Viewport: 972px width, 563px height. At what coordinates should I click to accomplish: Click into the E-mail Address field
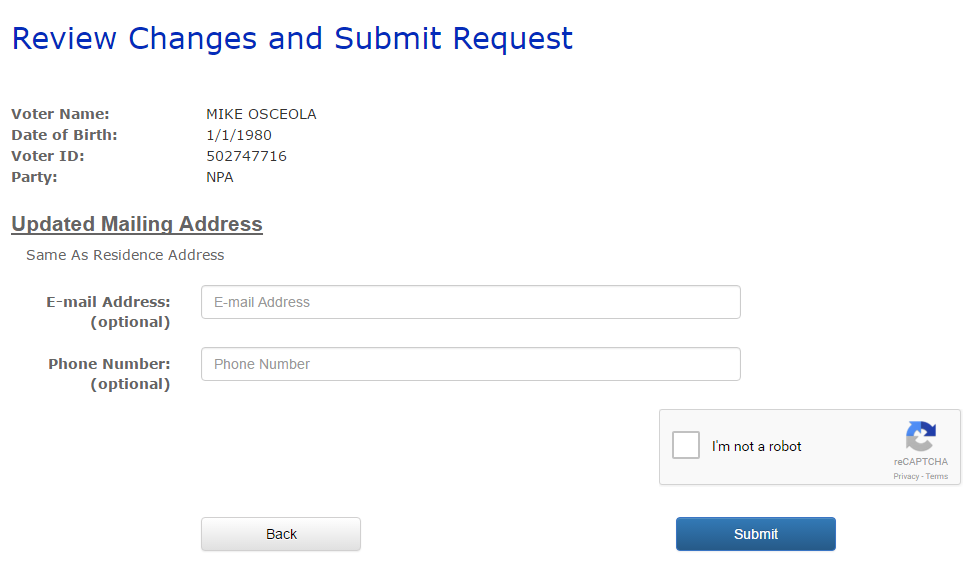(471, 302)
